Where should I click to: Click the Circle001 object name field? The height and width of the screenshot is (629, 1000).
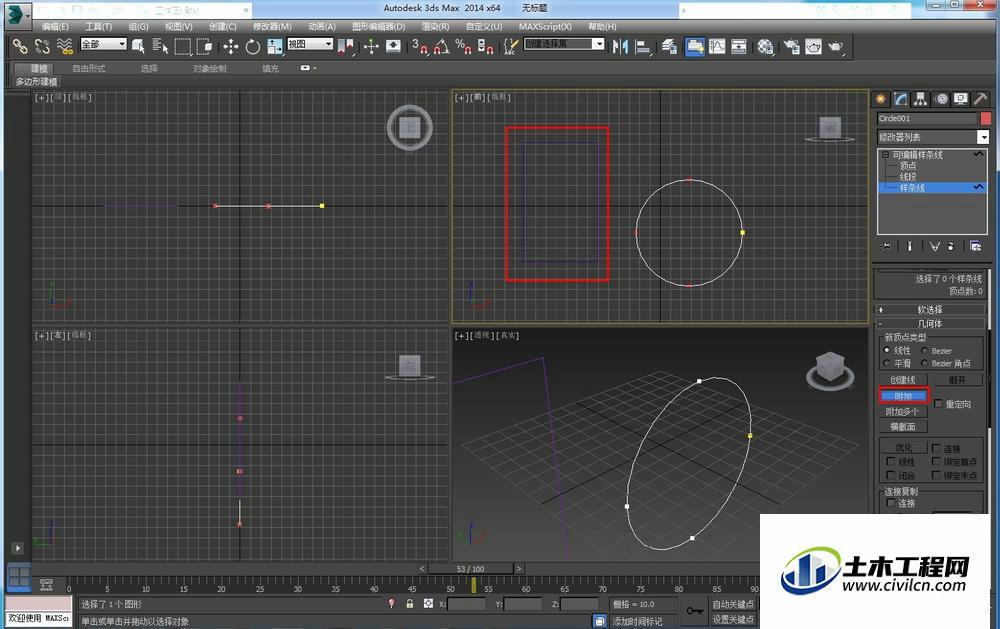click(x=927, y=118)
